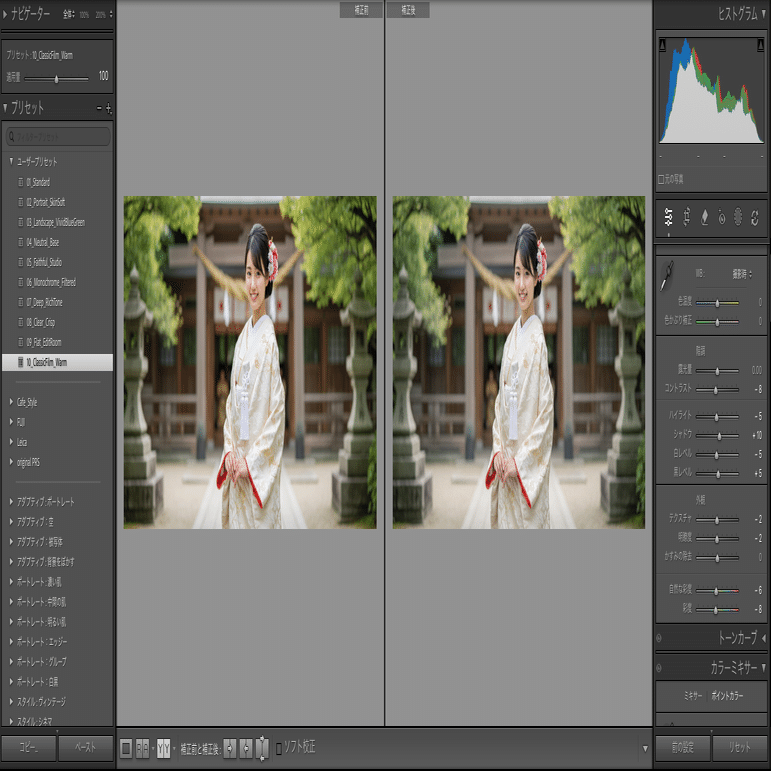Expand the FUJI preset group
The image size is (771, 771).
click(11, 422)
